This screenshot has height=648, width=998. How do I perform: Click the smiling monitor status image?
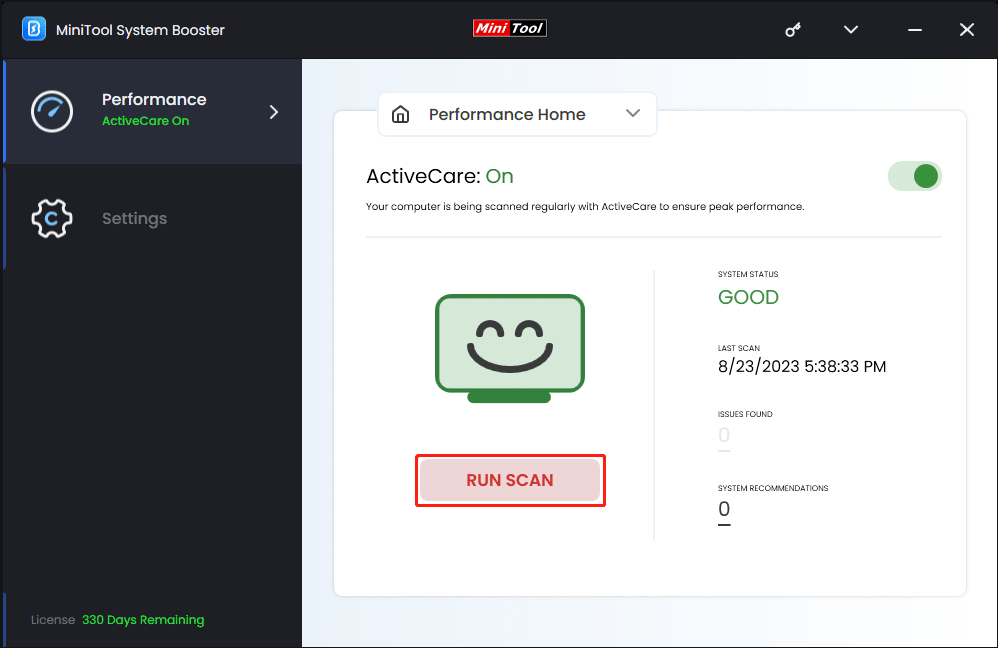[x=510, y=348]
